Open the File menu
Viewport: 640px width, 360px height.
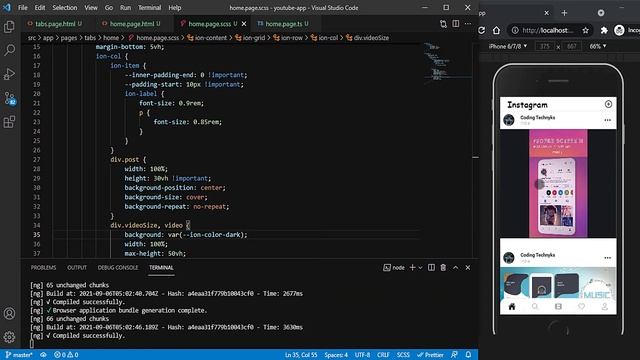pos(23,8)
